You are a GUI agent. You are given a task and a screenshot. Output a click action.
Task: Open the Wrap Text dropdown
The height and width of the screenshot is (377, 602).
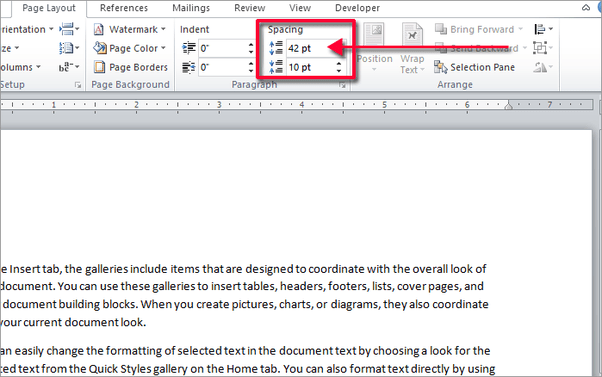412,64
